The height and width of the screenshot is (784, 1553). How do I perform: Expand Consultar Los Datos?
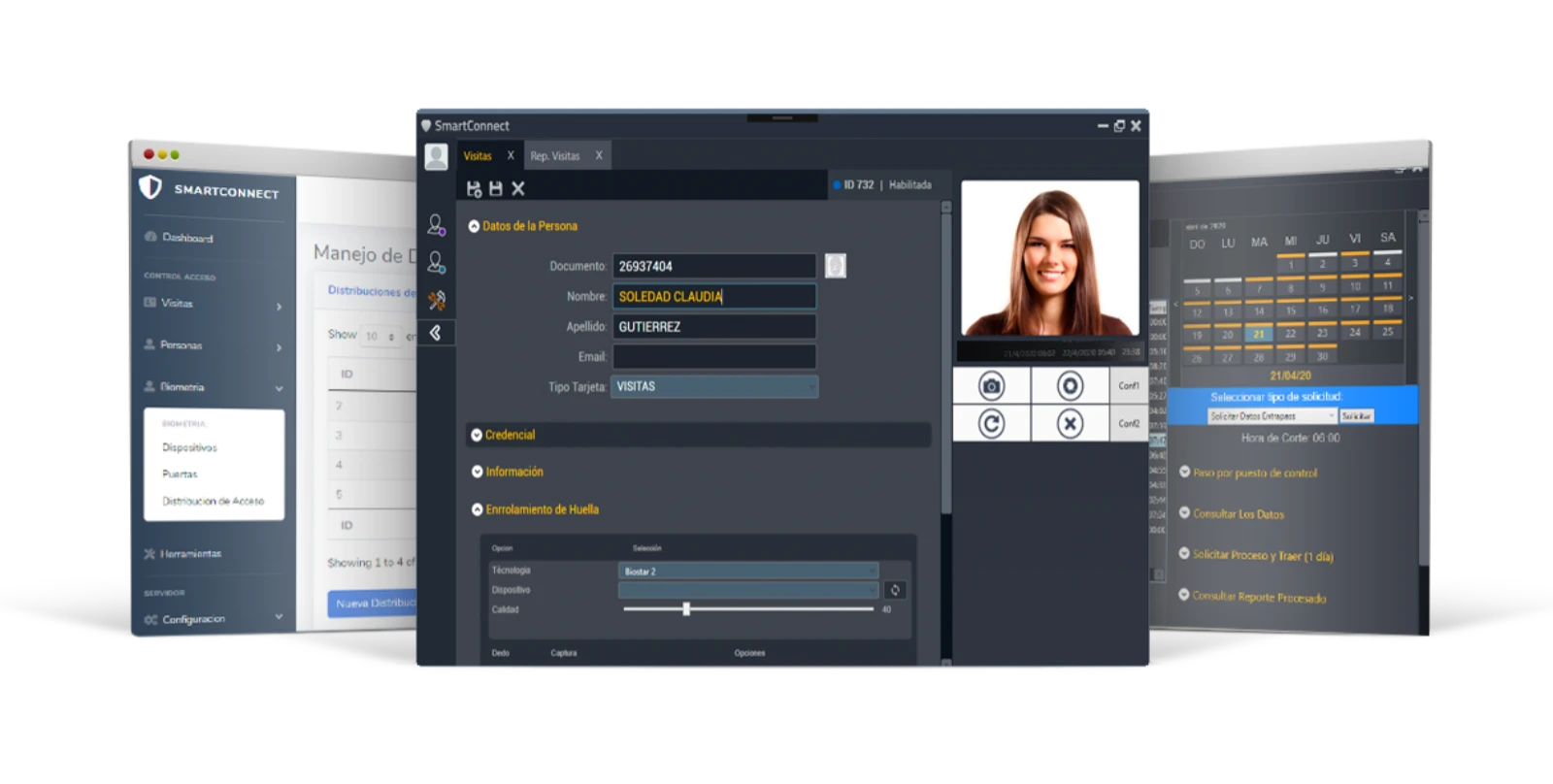tap(1232, 514)
